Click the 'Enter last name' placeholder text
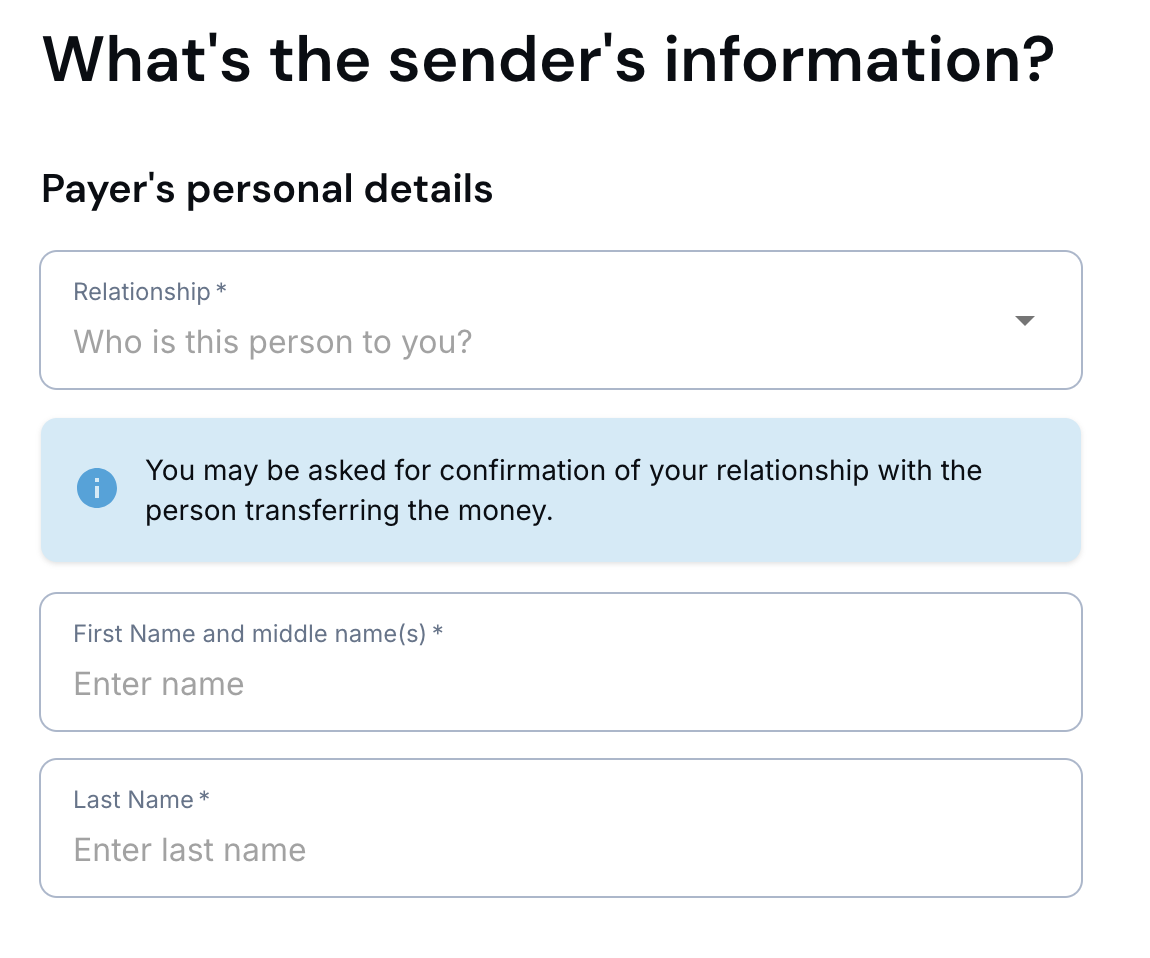 (190, 851)
